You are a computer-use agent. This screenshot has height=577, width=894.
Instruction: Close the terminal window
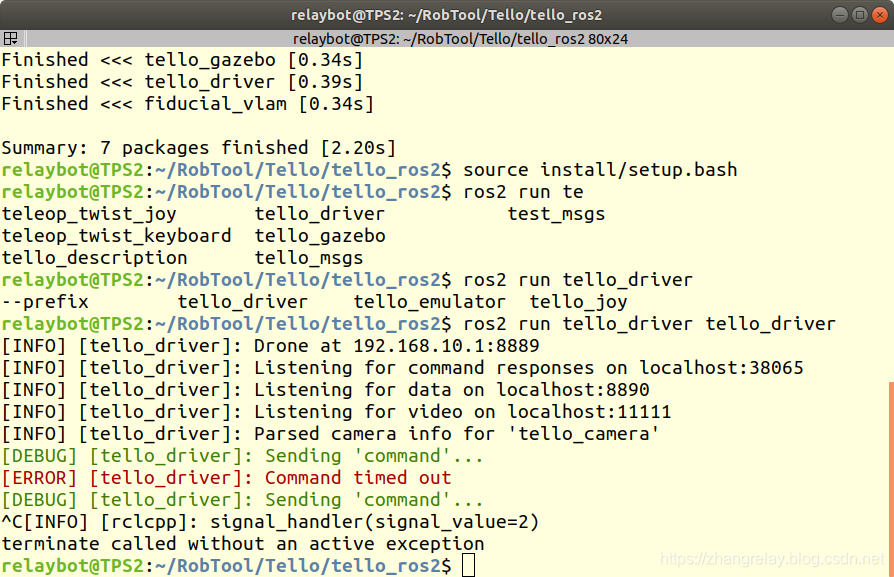880,15
